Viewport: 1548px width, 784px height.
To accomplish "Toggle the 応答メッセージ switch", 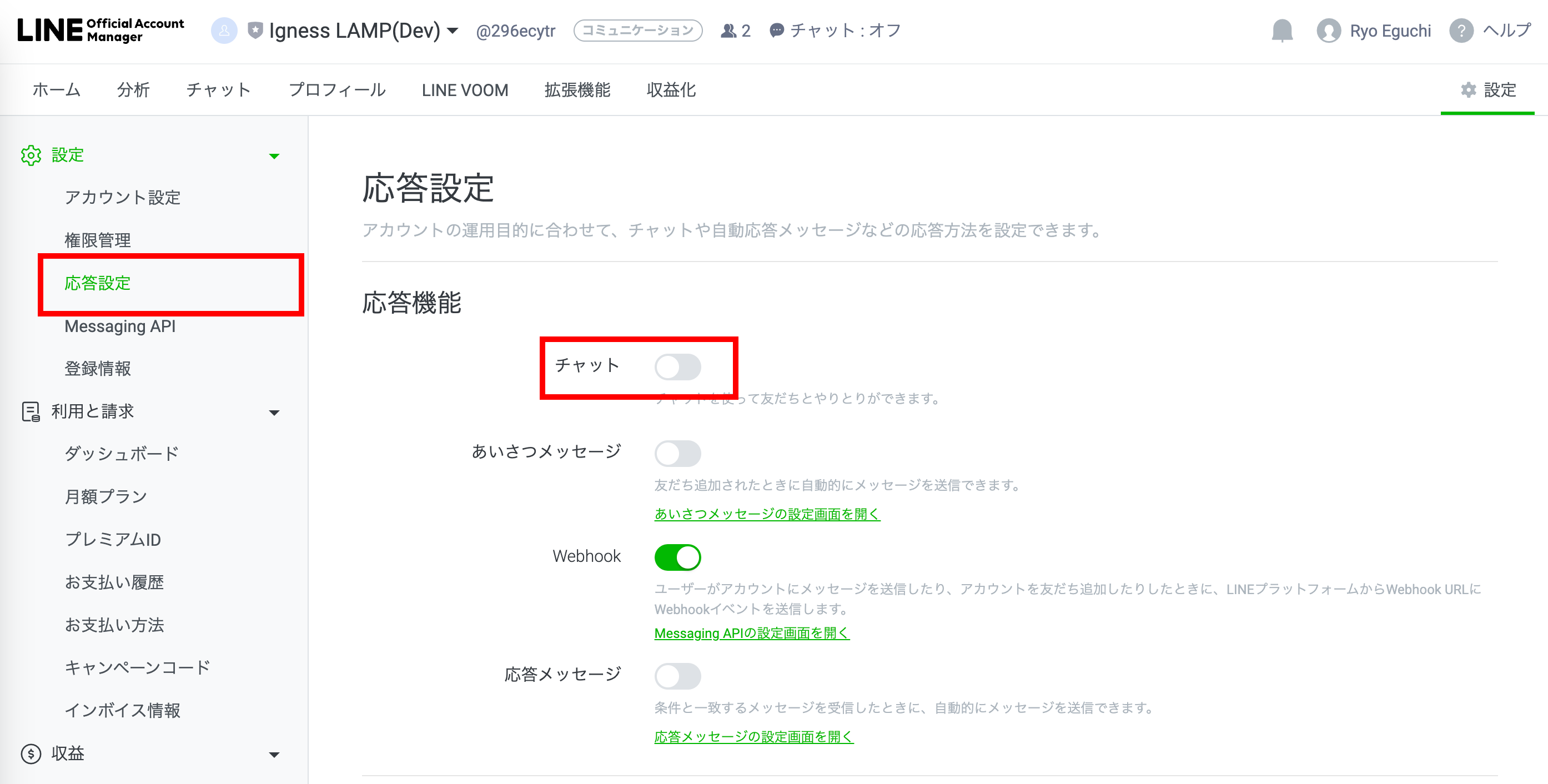I will [677, 676].
